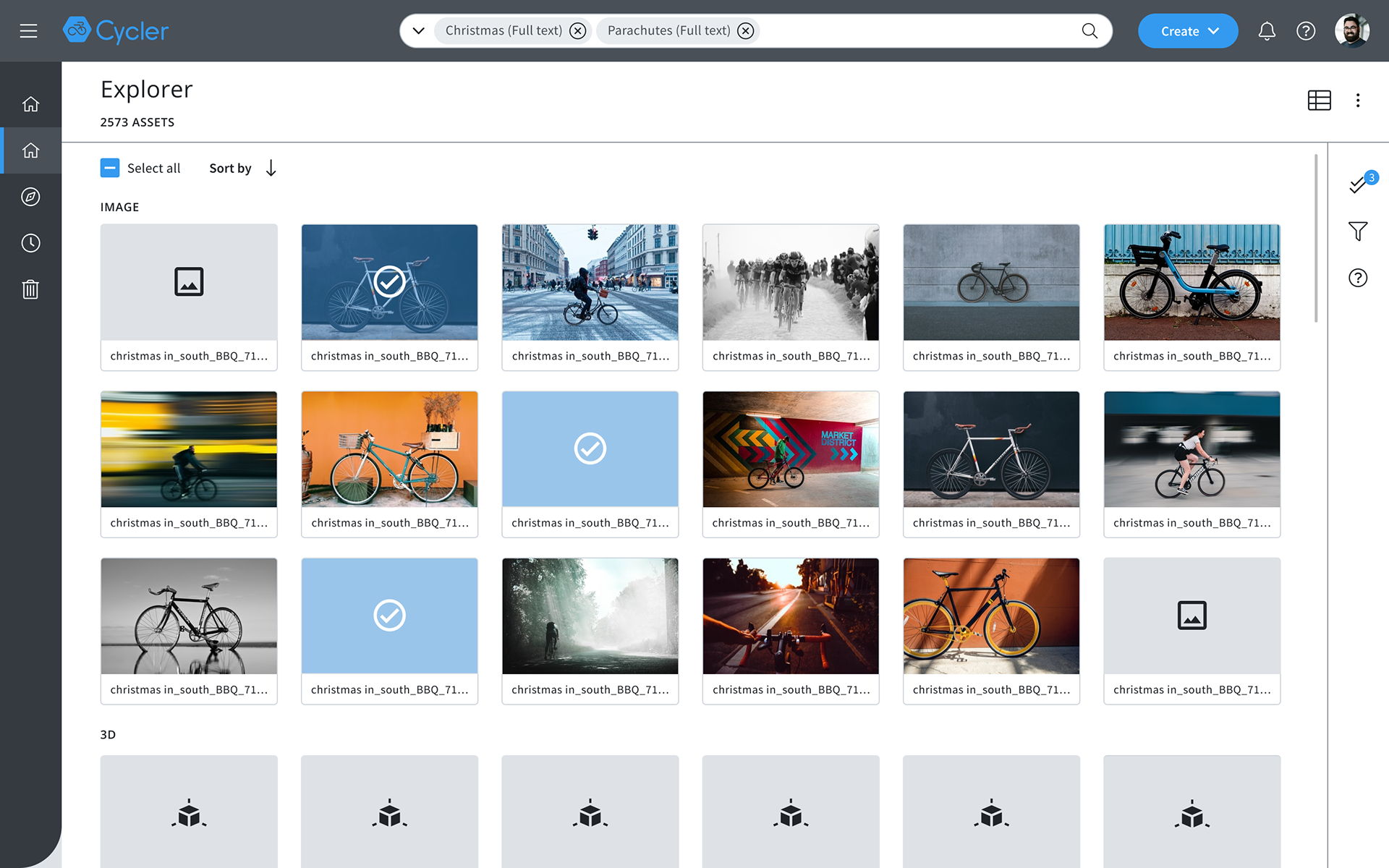Deselect the checked bicycle asset in row one
This screenshot has height=868, width=1389.
pos(389,282)
